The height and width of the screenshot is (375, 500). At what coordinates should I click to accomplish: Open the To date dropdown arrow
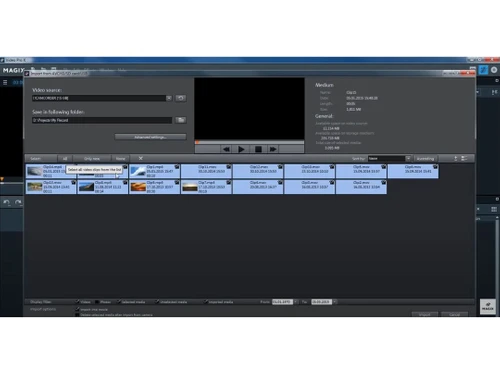coord(334,302)
